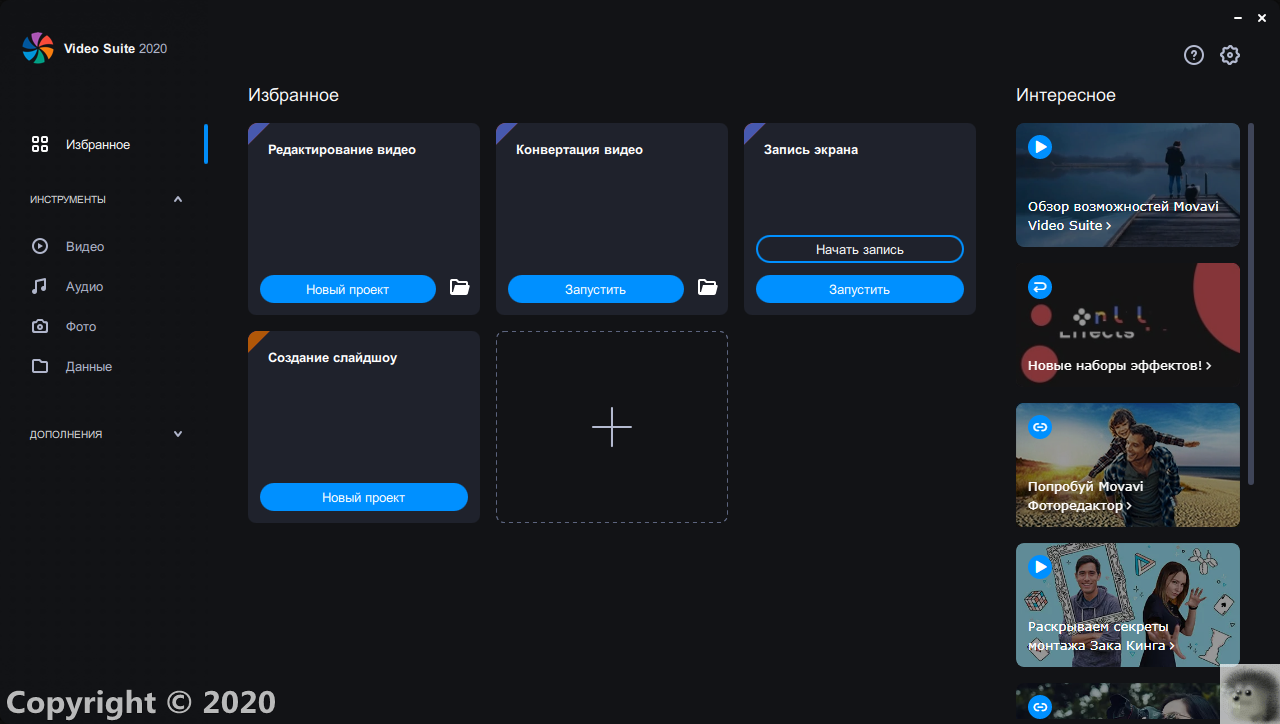
Task: Click the Фото camera icon
Action: click(x=40, y=326)
